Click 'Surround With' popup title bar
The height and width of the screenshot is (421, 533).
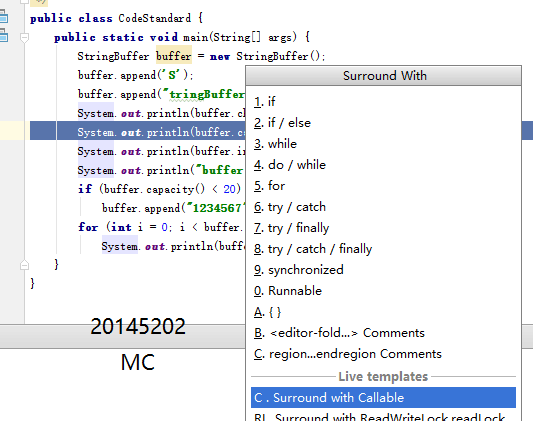[x=384, y=76]
